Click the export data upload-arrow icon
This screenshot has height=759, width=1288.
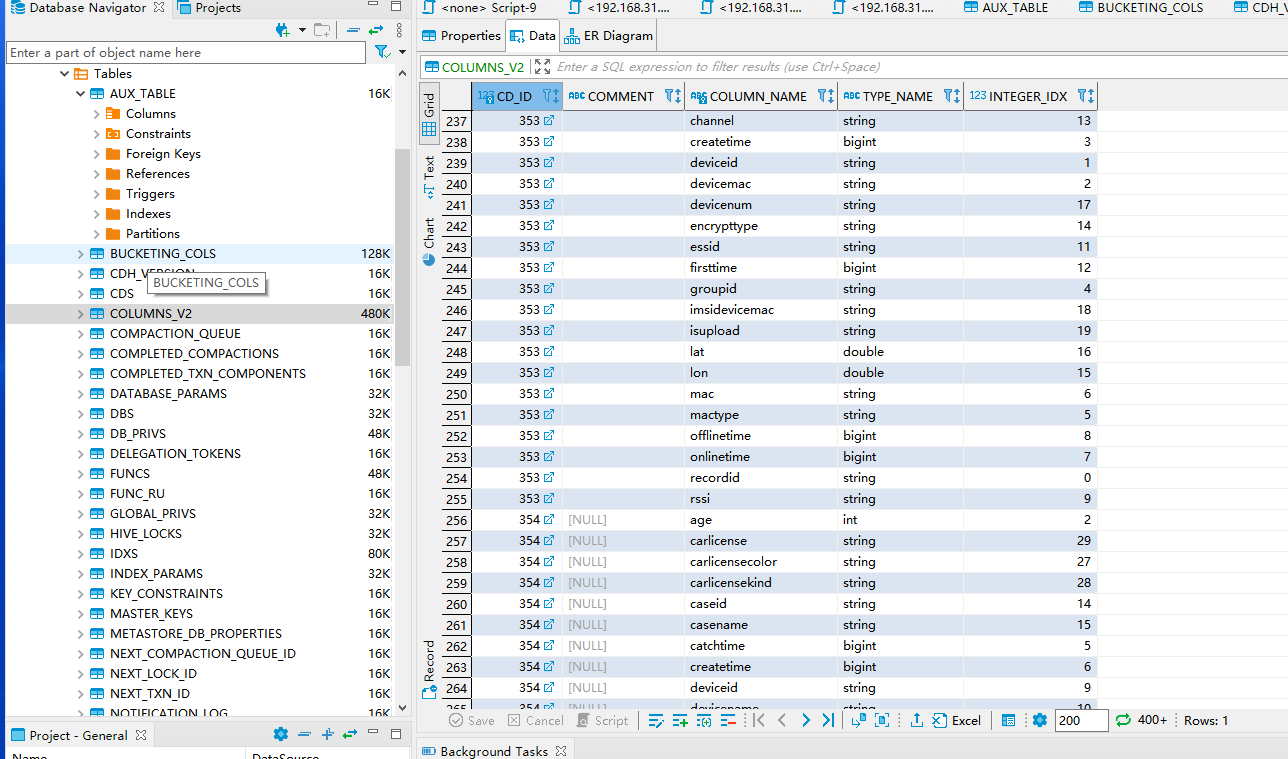click(x=916, y=720)
